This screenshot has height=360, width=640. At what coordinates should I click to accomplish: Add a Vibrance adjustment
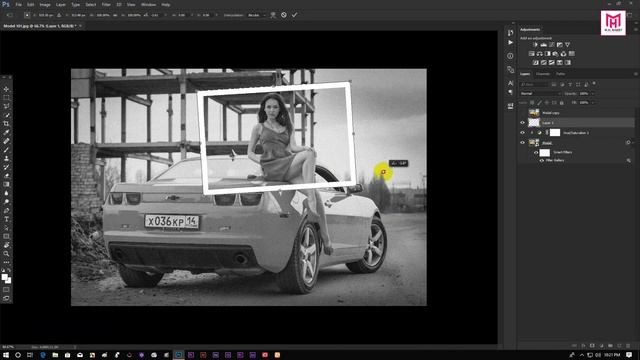coord(567,44)
